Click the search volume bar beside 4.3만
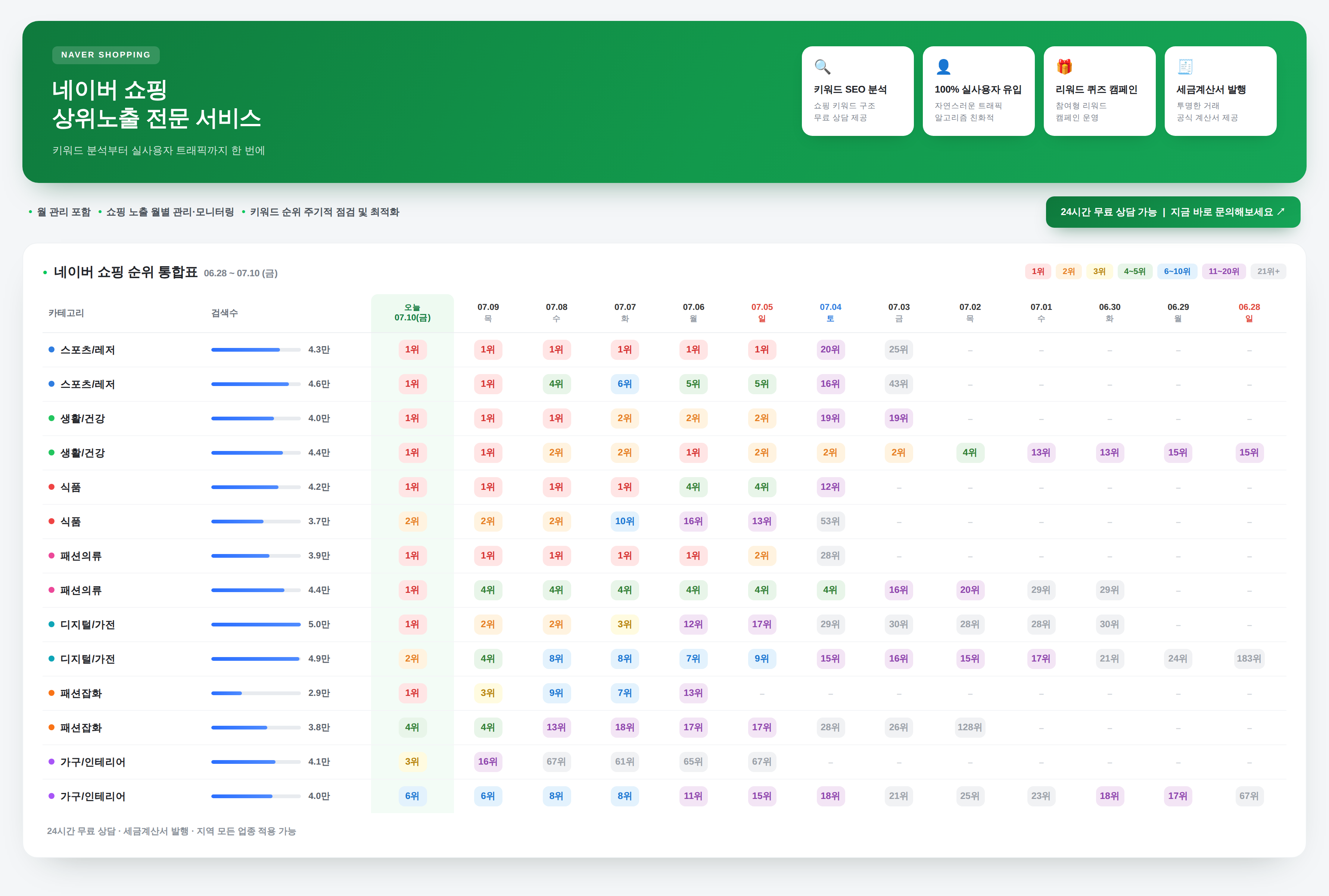Screen dimensions: 1329x896 pos(256,350)
